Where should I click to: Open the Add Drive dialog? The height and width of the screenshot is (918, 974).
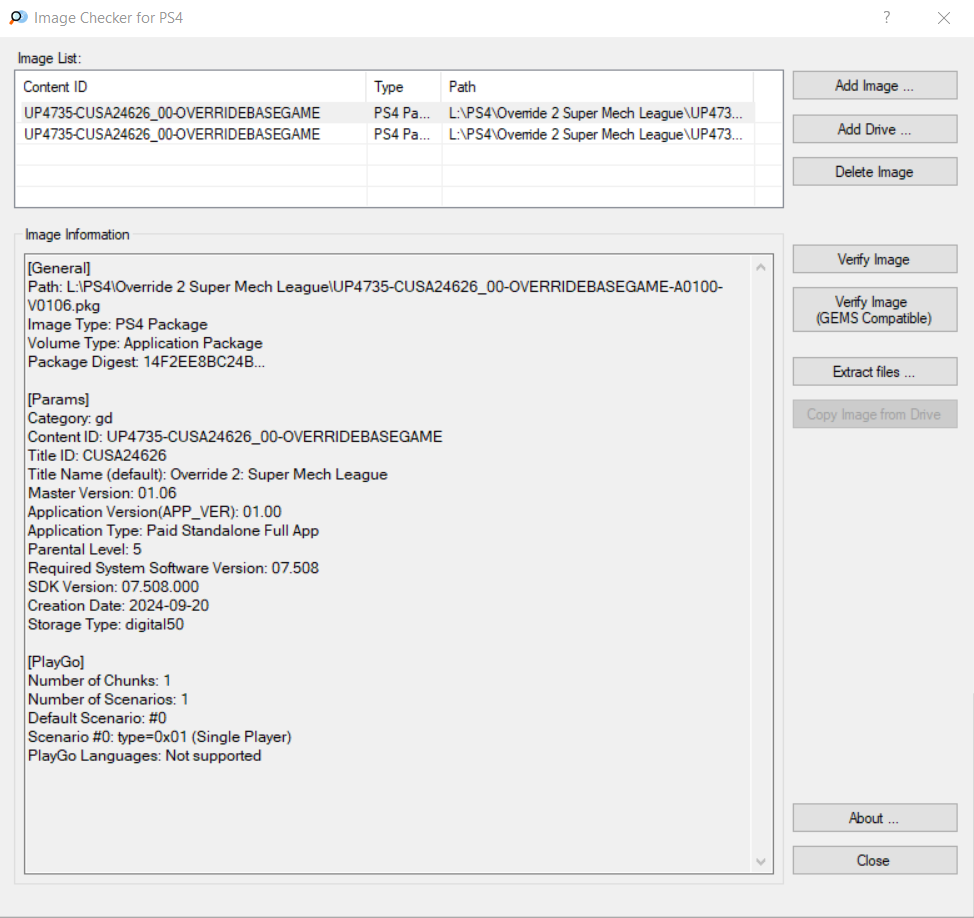[875, 129]
